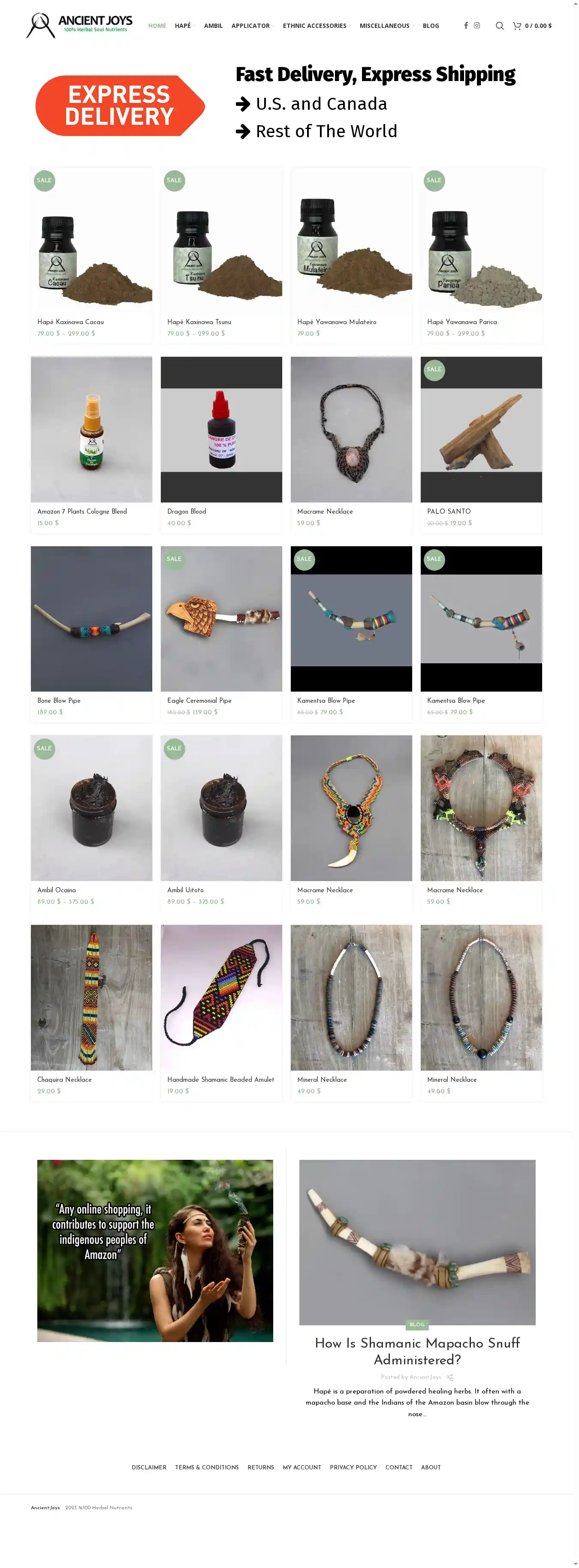This screenshot has width=579, height=1568.
Task: Expand the HAPÉ menu dropdown
Action: (184, 26)
